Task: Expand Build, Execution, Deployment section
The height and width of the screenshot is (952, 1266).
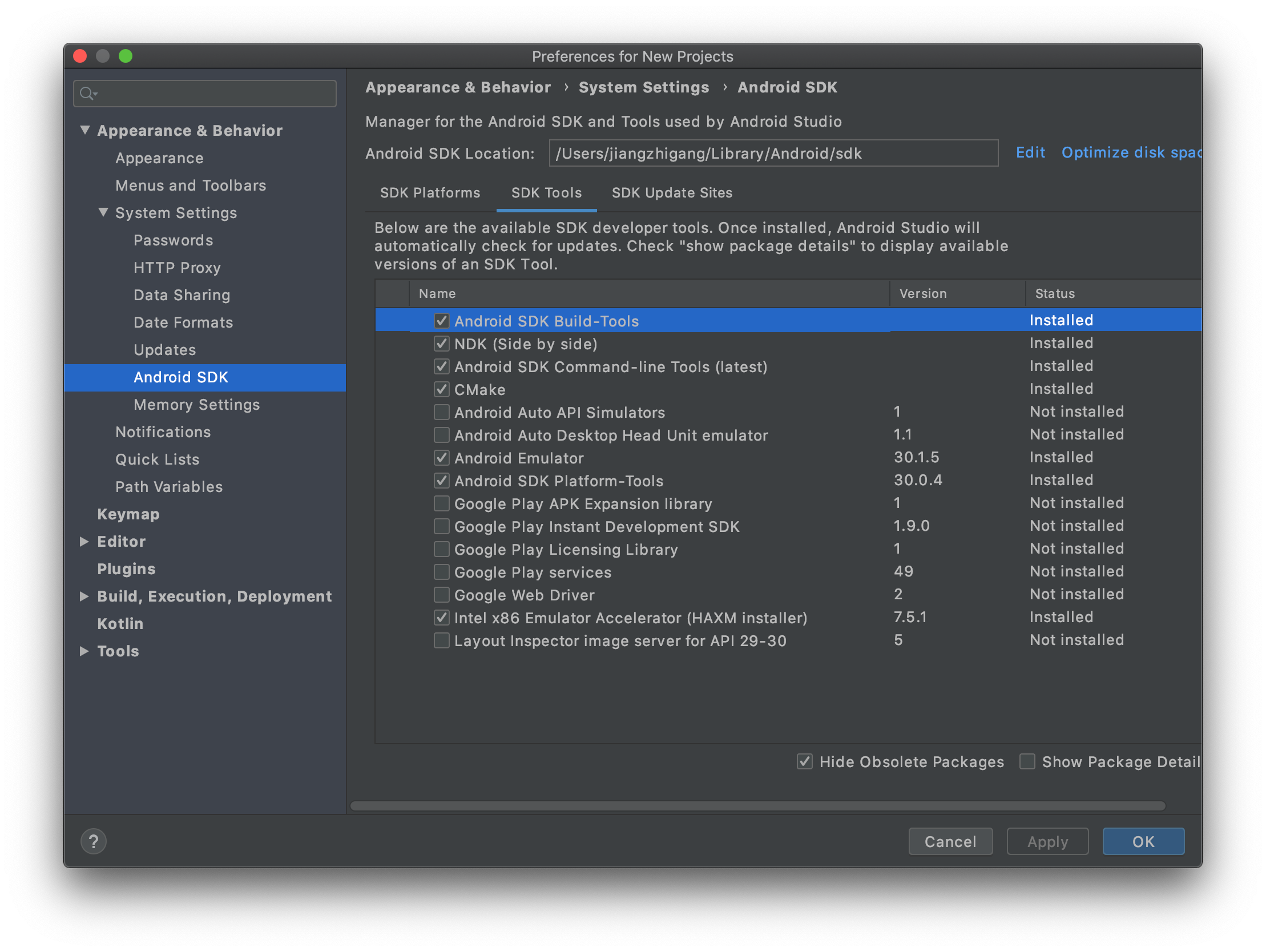Action: [x=84, y=596]
